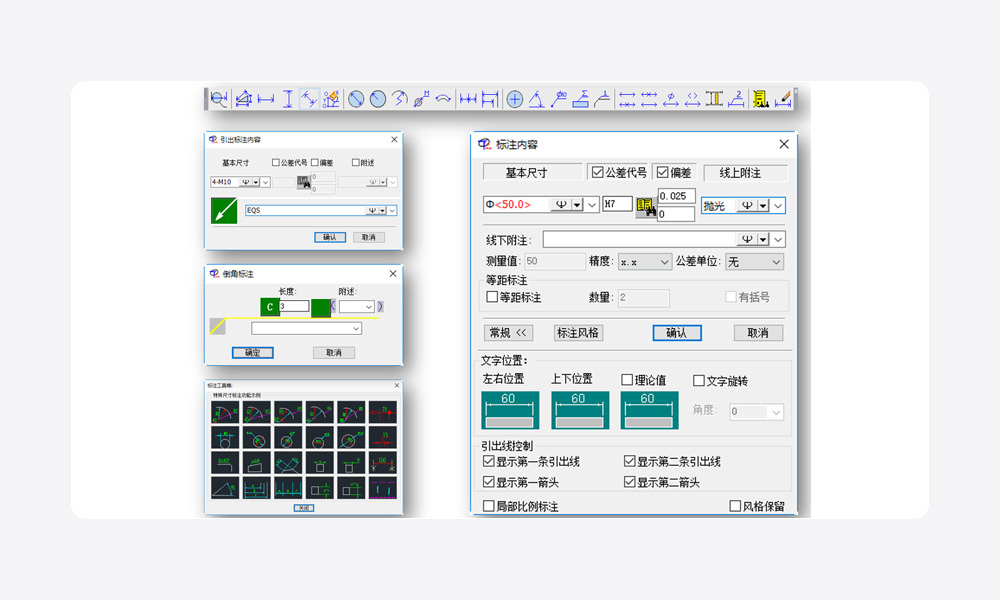
Task: Enable the 等距标注 checkbox
Action: pos(492,296)
